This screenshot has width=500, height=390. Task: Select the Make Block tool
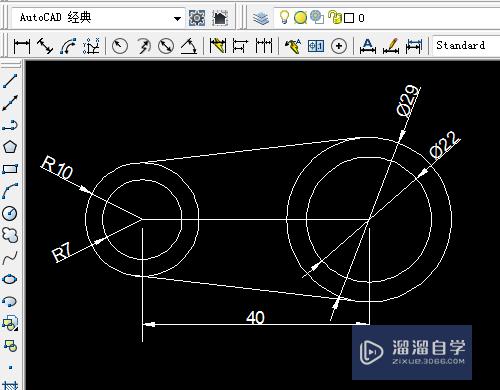click(10, 345)
